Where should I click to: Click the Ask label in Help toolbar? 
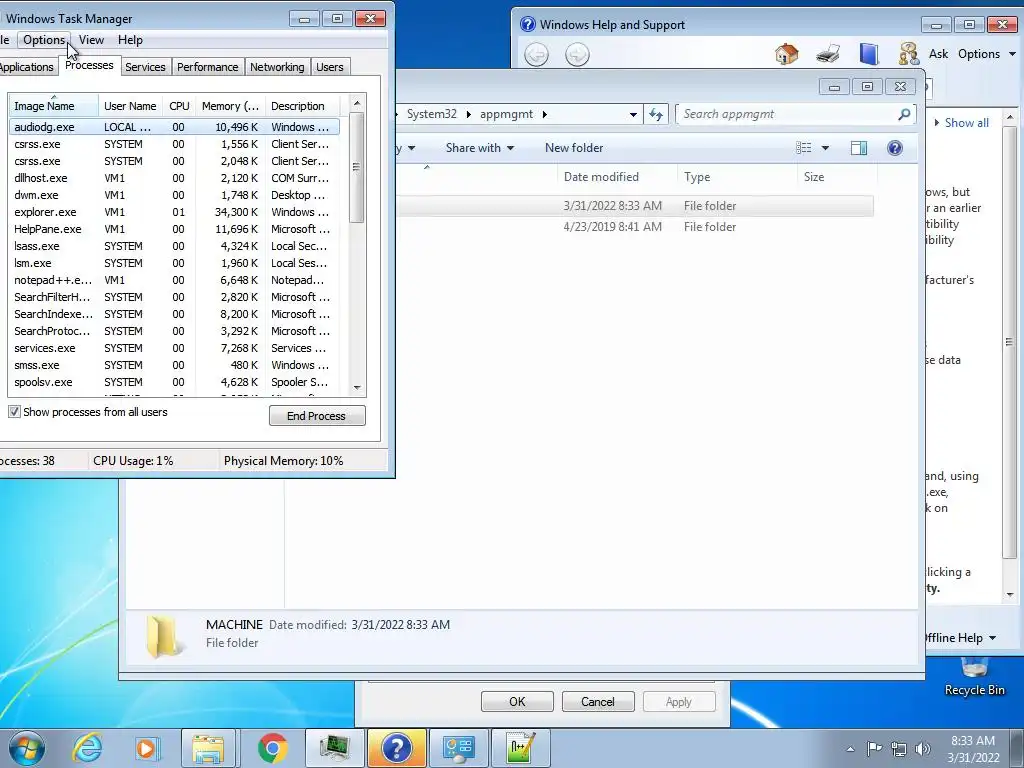tap(938, 54)
